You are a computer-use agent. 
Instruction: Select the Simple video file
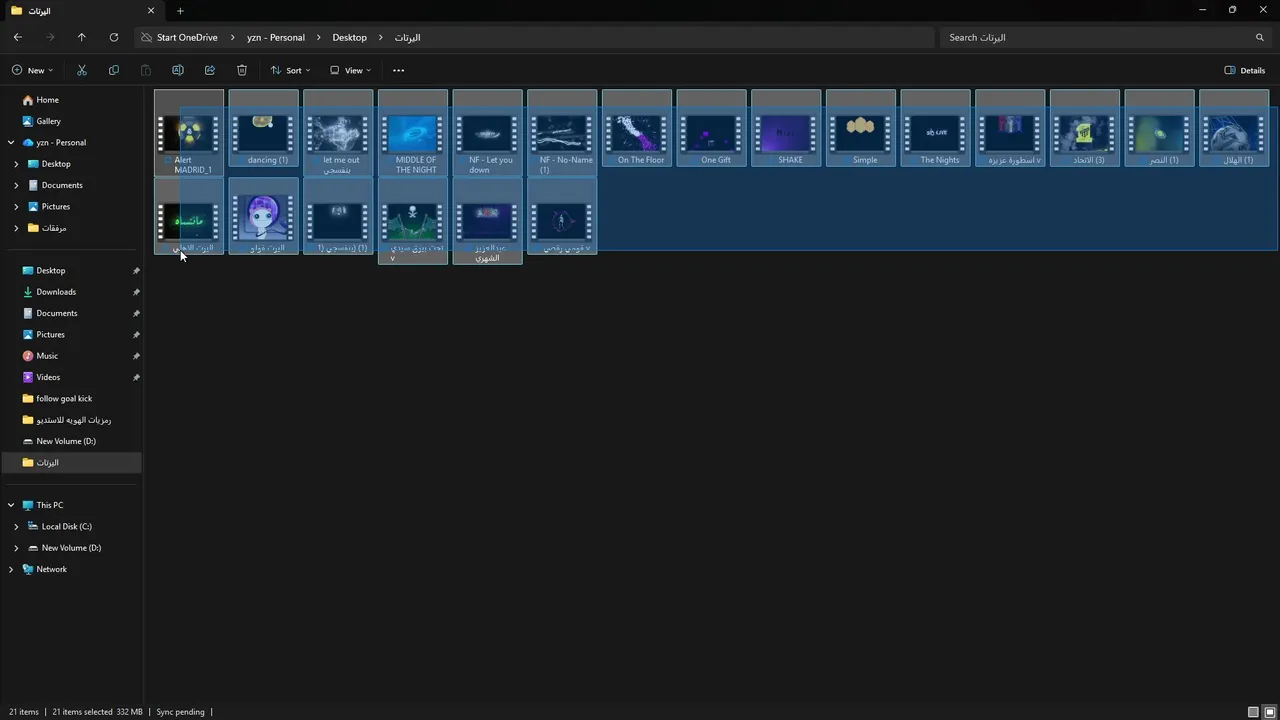coord(861,128)
